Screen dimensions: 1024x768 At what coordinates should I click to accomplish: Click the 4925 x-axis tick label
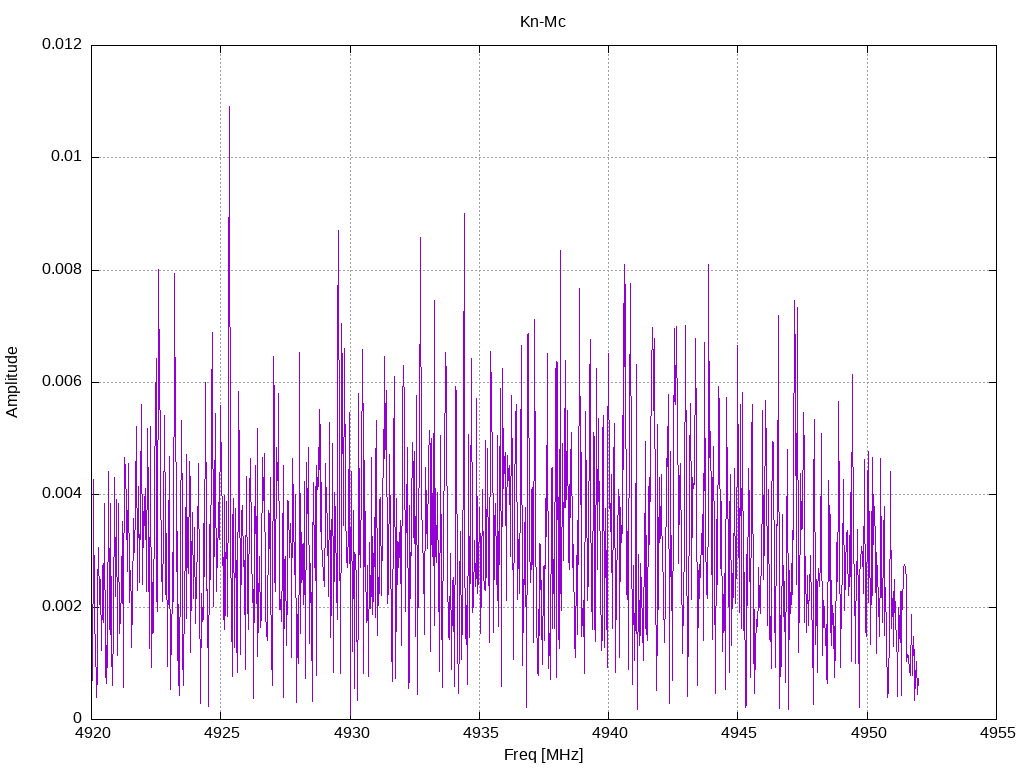click(x=221, y=733)
